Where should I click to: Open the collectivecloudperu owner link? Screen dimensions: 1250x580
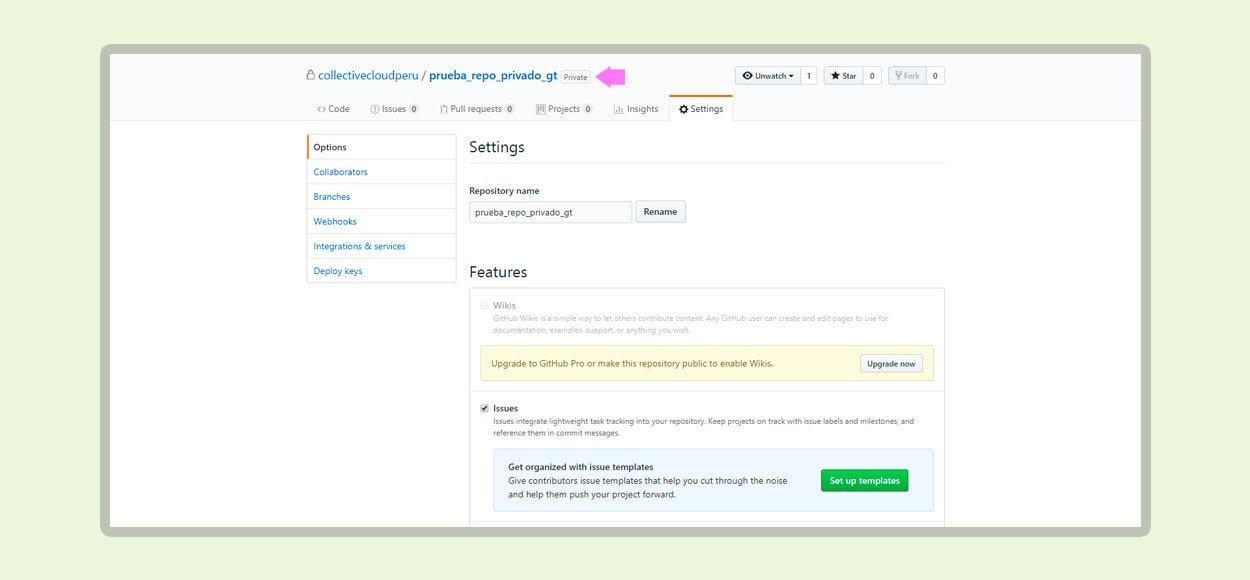click(368, 76)
